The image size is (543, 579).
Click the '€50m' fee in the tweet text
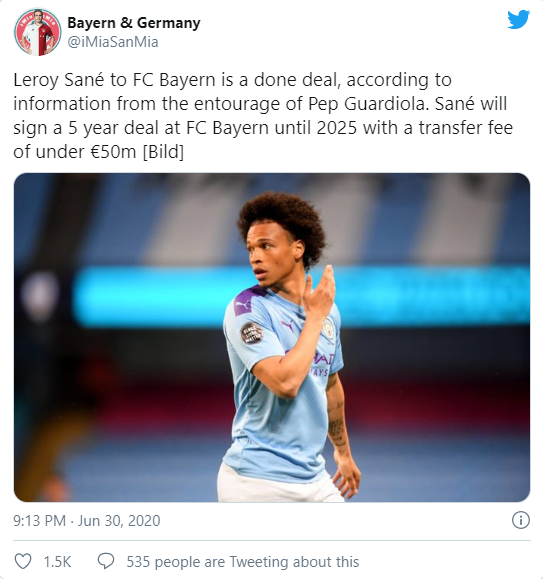pos(113,152)
